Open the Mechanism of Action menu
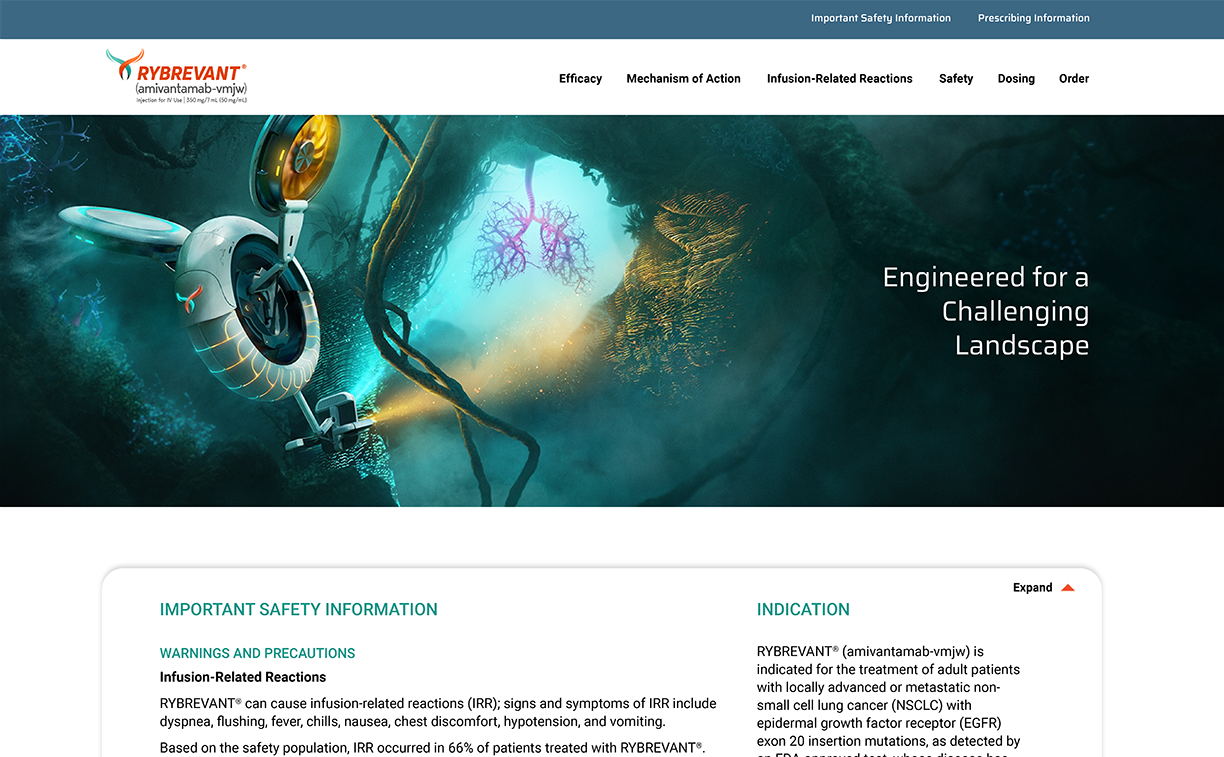The image size is (1224, 757). 683,78
